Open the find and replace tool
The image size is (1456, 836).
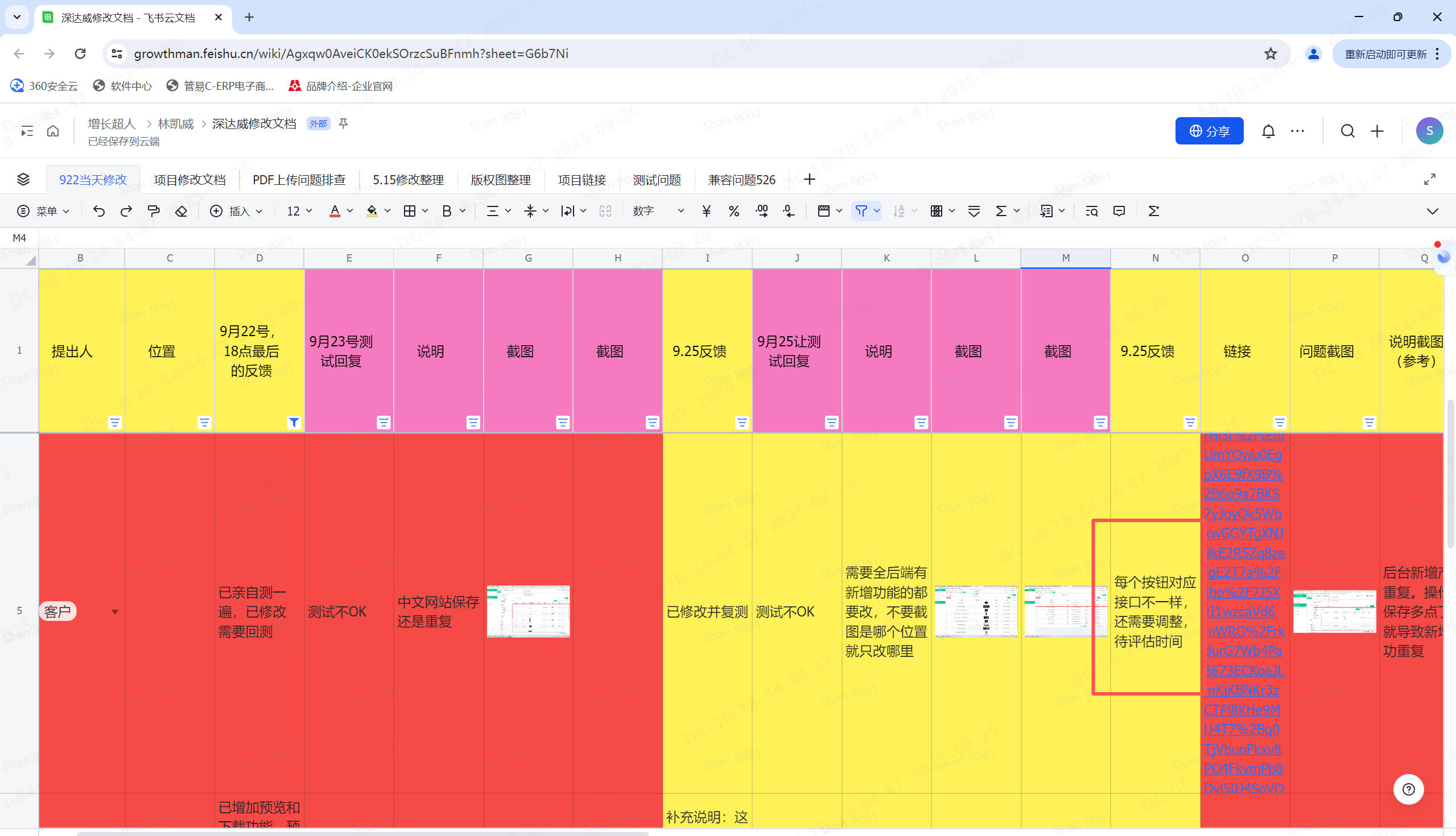(x=1091, y=211)
